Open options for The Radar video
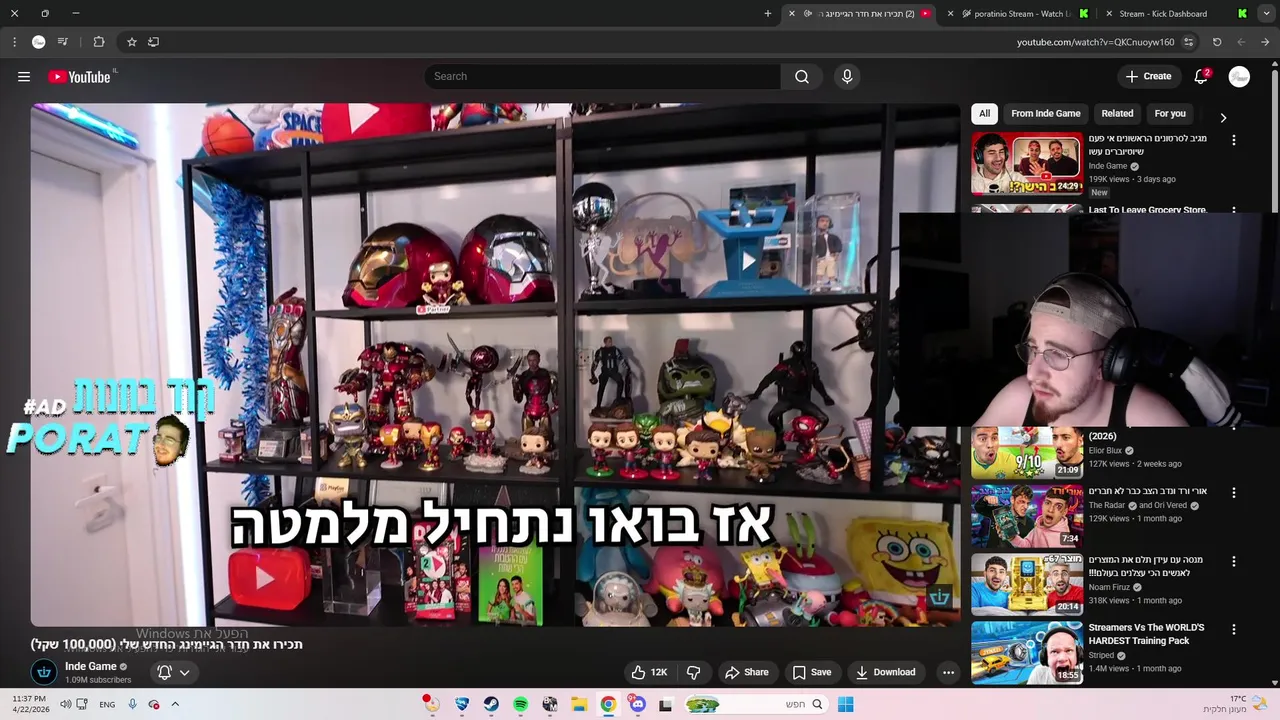Viewport: 1280px width, 720px height. point(1234,493)
